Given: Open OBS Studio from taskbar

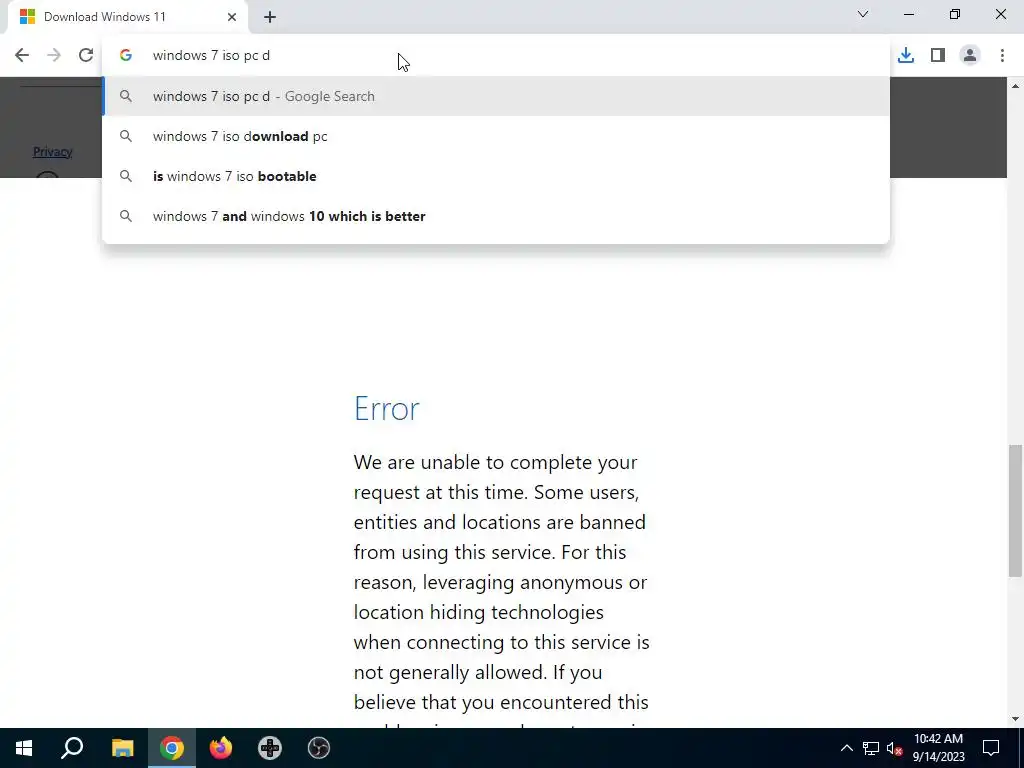Looking at the screenshot, I should point(319,748).
